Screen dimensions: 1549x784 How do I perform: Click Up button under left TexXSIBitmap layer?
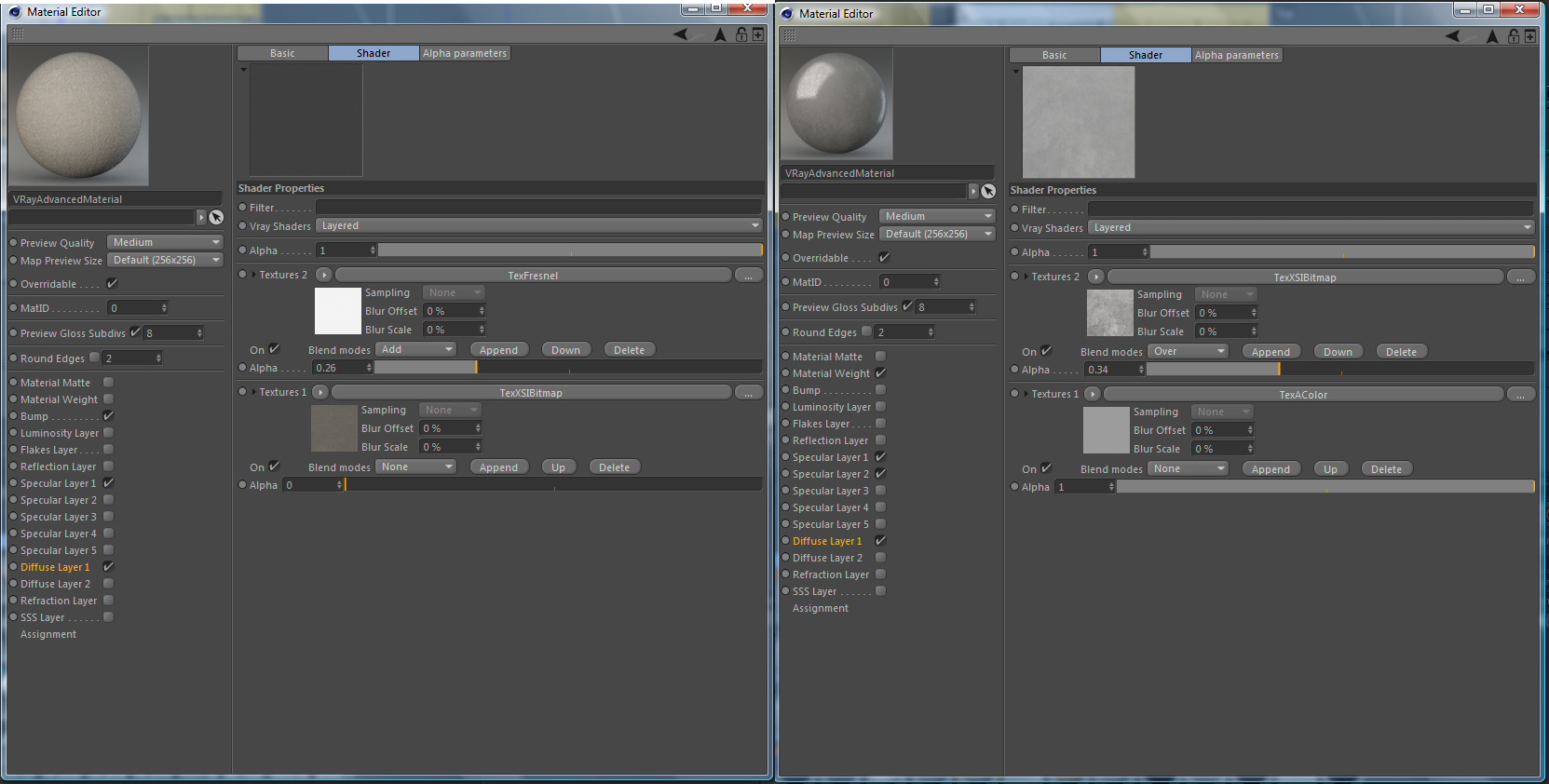pos(558,467)
